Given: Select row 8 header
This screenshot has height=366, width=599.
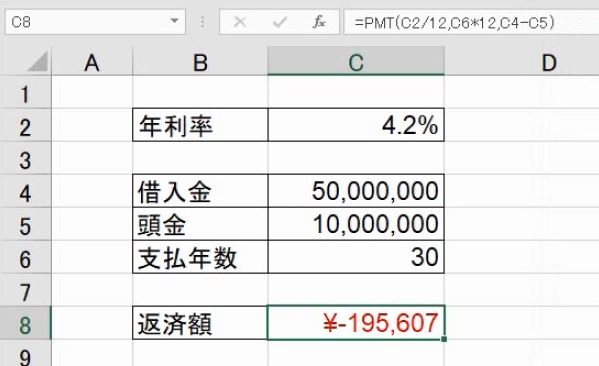Looking at the screenshot, I should (25, 323).
